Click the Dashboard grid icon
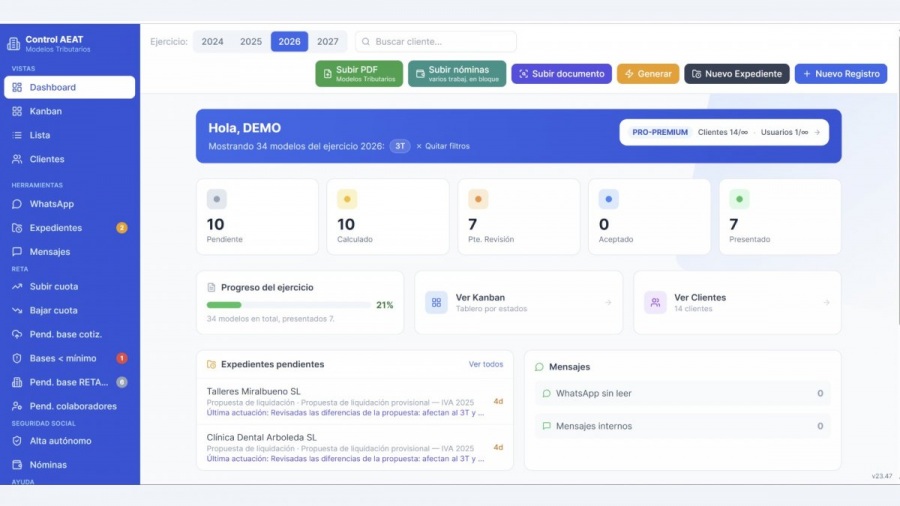Screen dimensions: 900x506 tap(17, 87)
